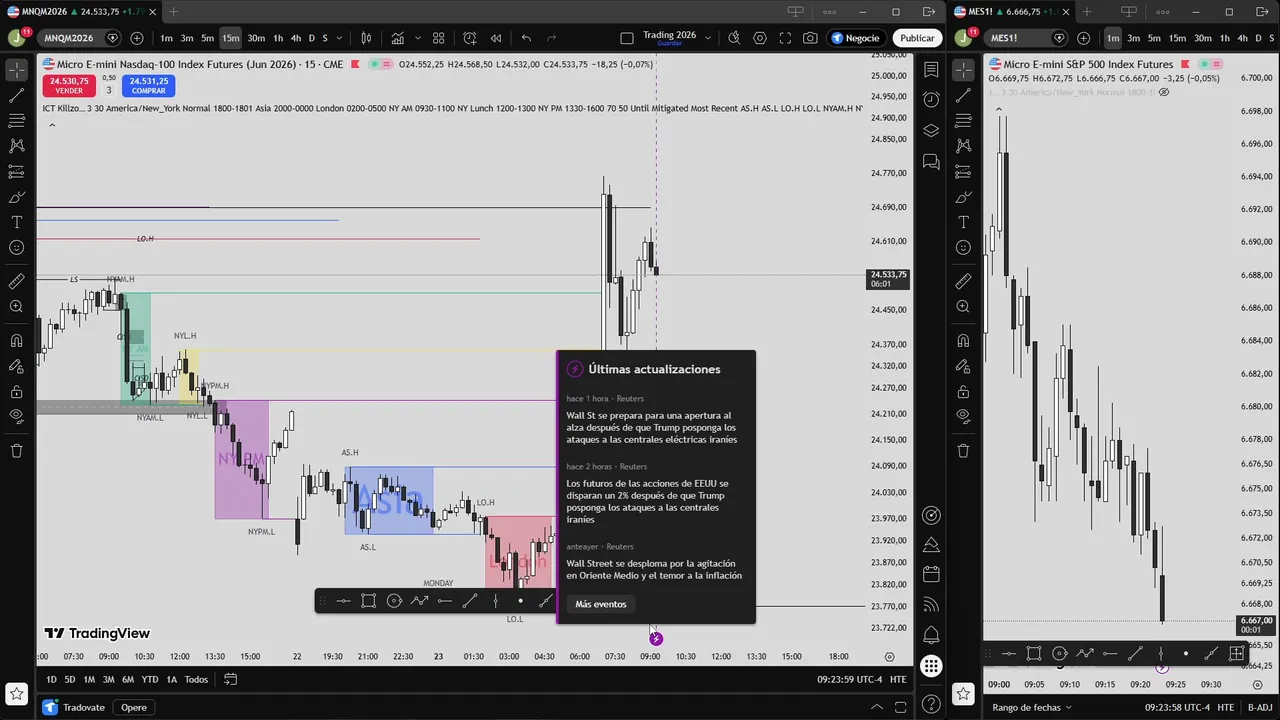
Task: Toggle lock all drawings in MNQM2026 sidebar
Action: (16, 391)
